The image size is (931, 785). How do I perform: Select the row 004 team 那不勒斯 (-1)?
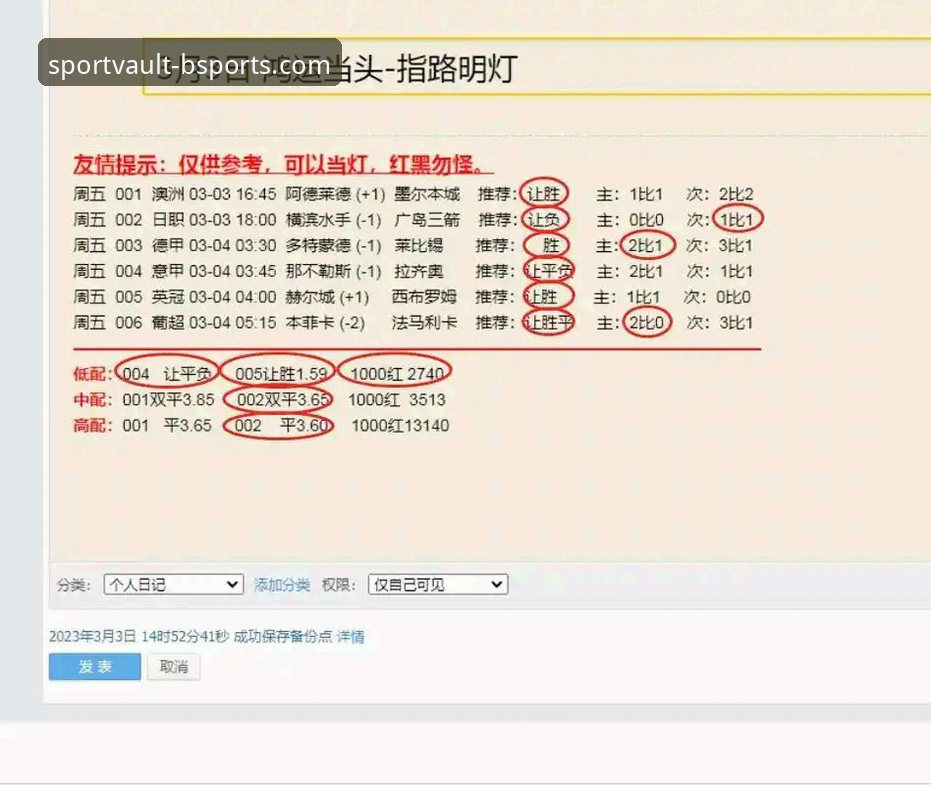(333, 271)
